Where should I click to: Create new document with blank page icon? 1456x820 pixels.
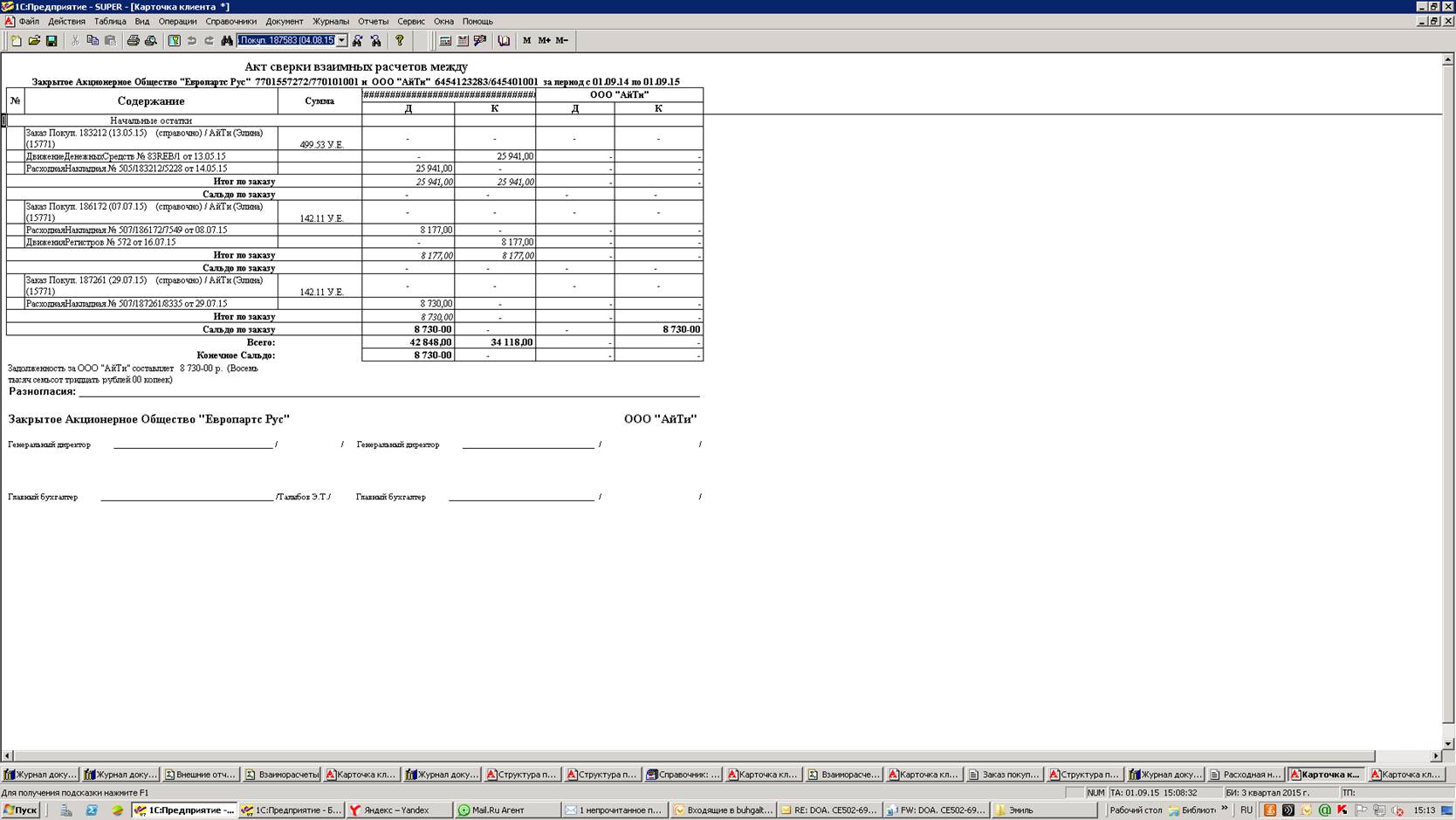[x=16, y=41]
